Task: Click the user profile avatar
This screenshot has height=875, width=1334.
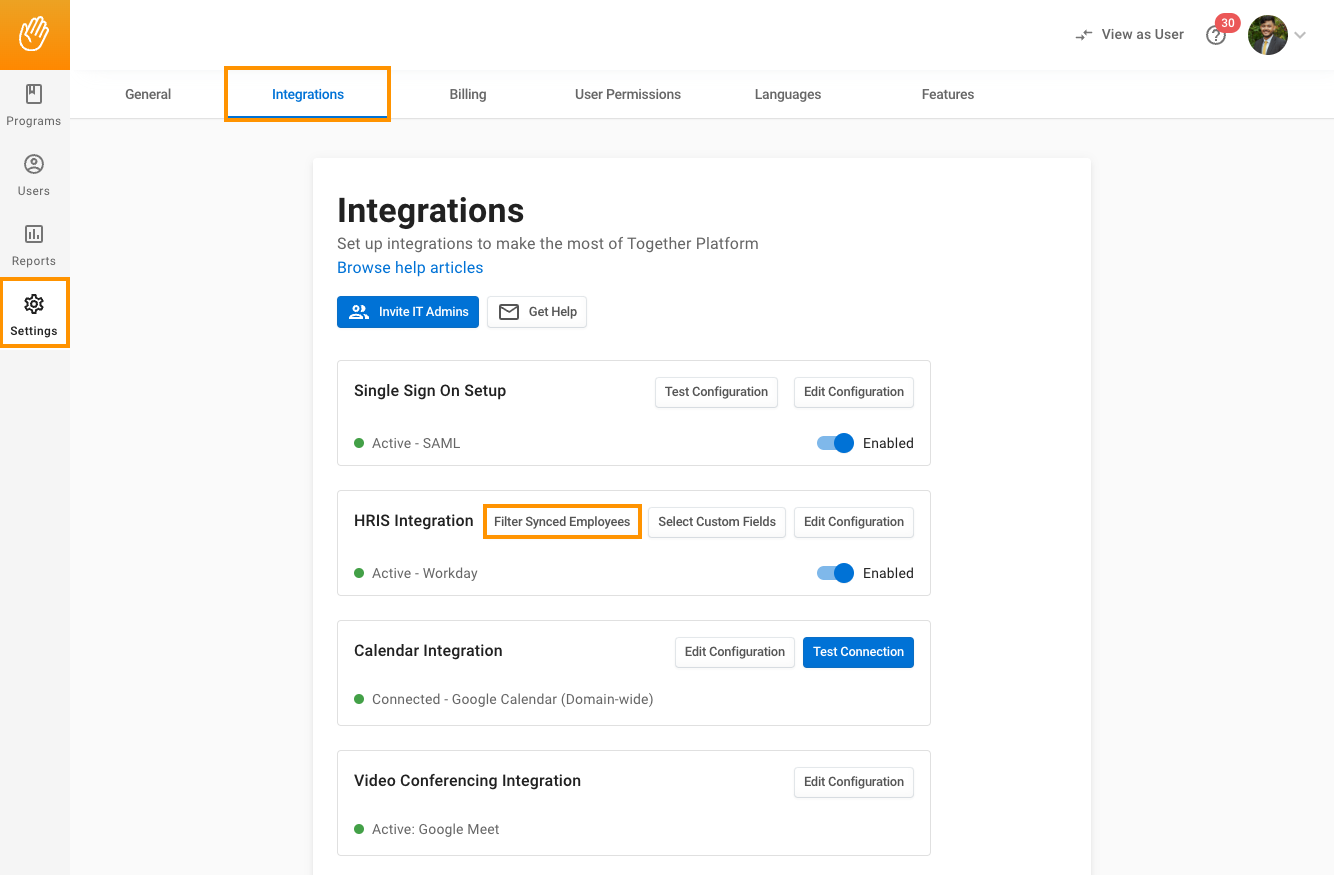Action: click(x=1267, y=35)
